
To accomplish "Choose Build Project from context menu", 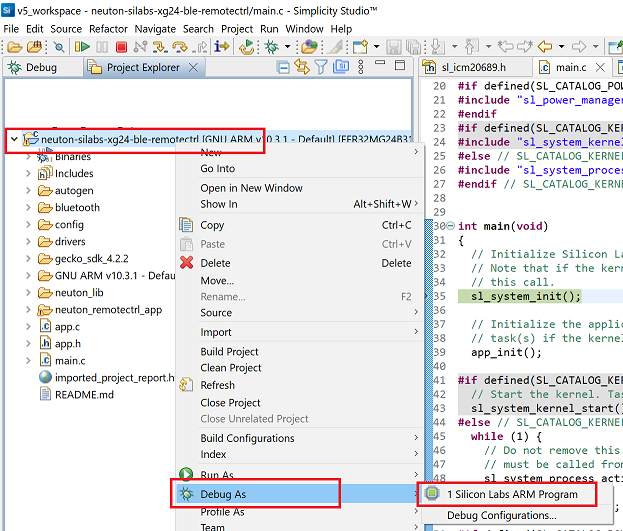I will (229, 351).
